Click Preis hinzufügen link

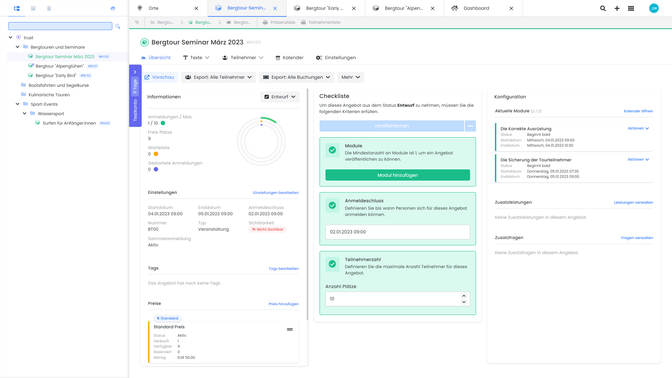(x=284, y=304)
